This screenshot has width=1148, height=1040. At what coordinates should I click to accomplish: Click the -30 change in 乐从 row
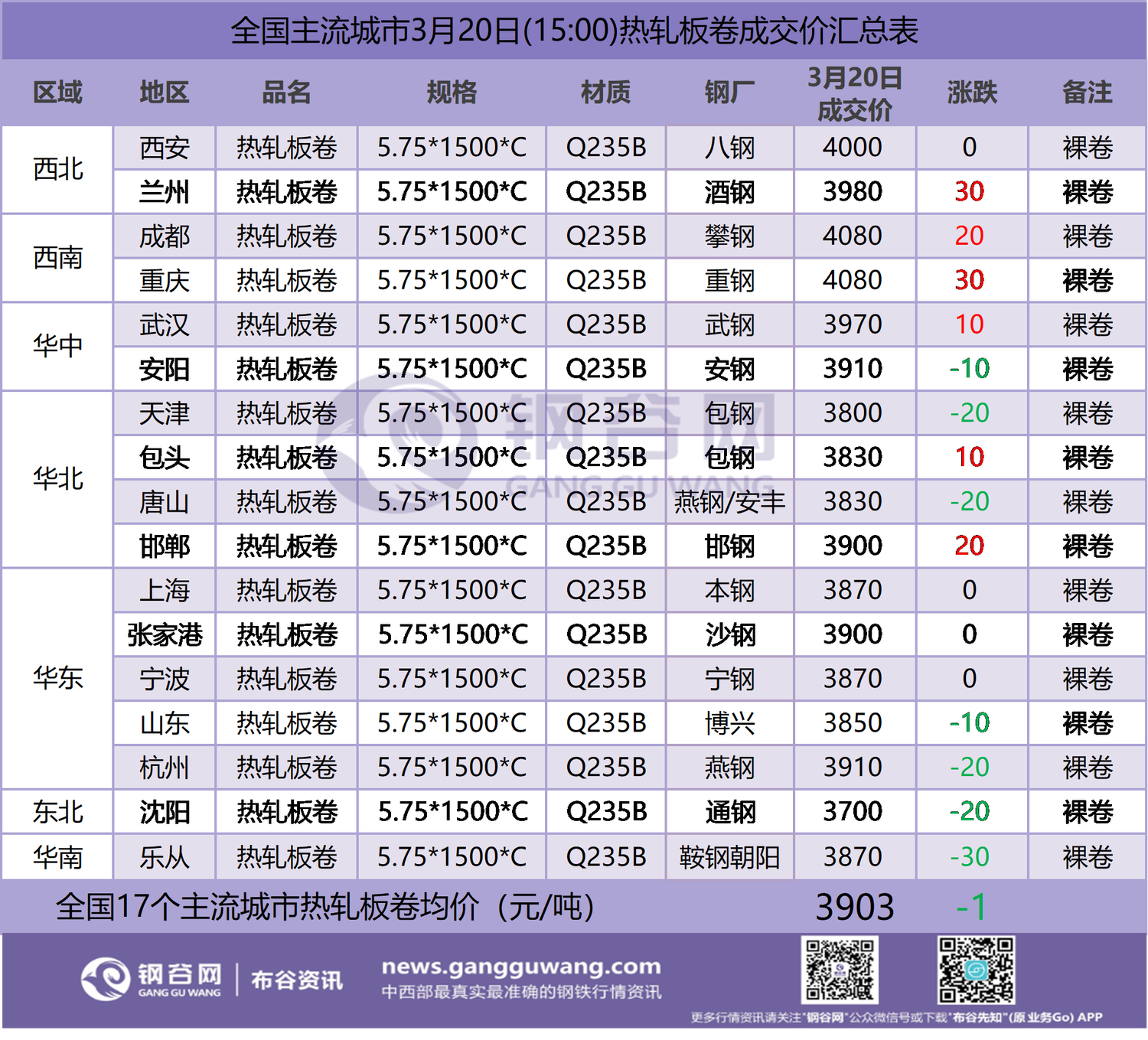coord(970,857)
